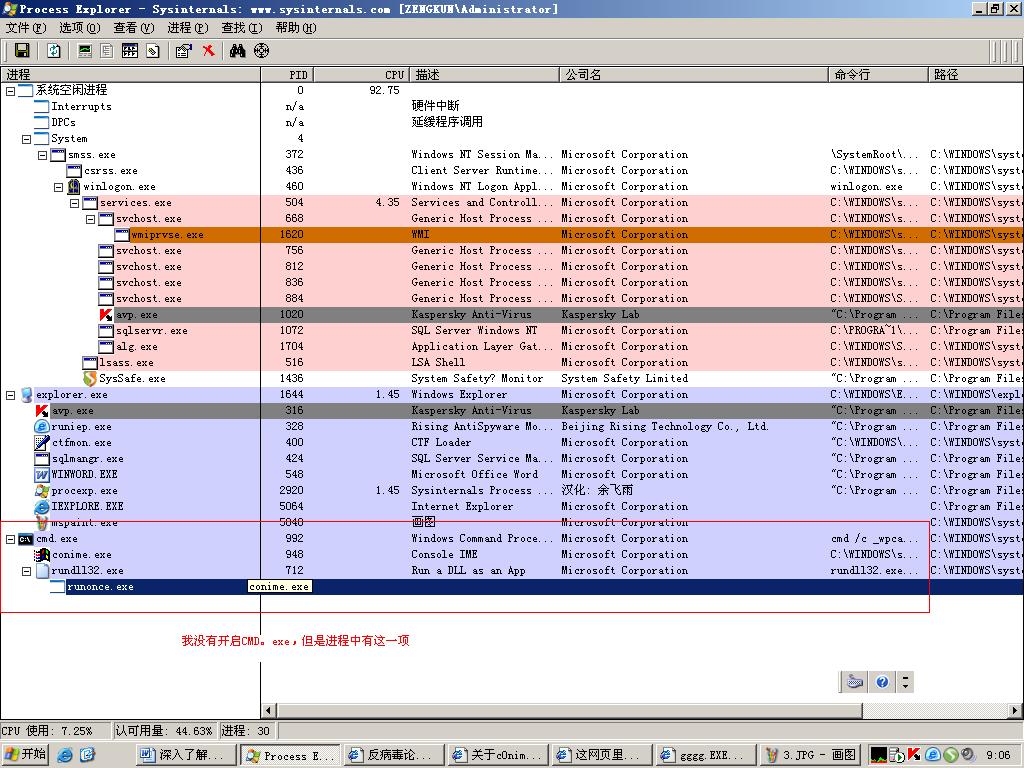
Task: Click the Kaspersky icon in system tray
Action: 914,755
